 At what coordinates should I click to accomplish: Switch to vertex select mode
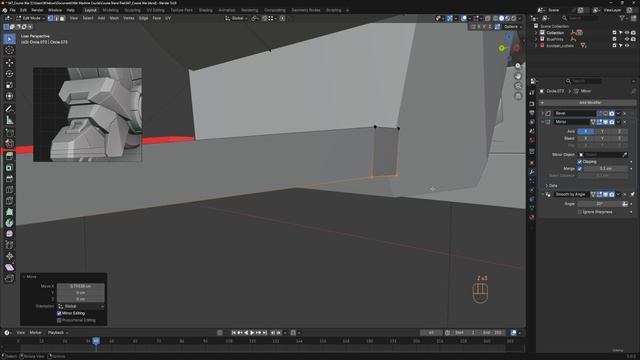pyautogui.click(x=51, y=18)
